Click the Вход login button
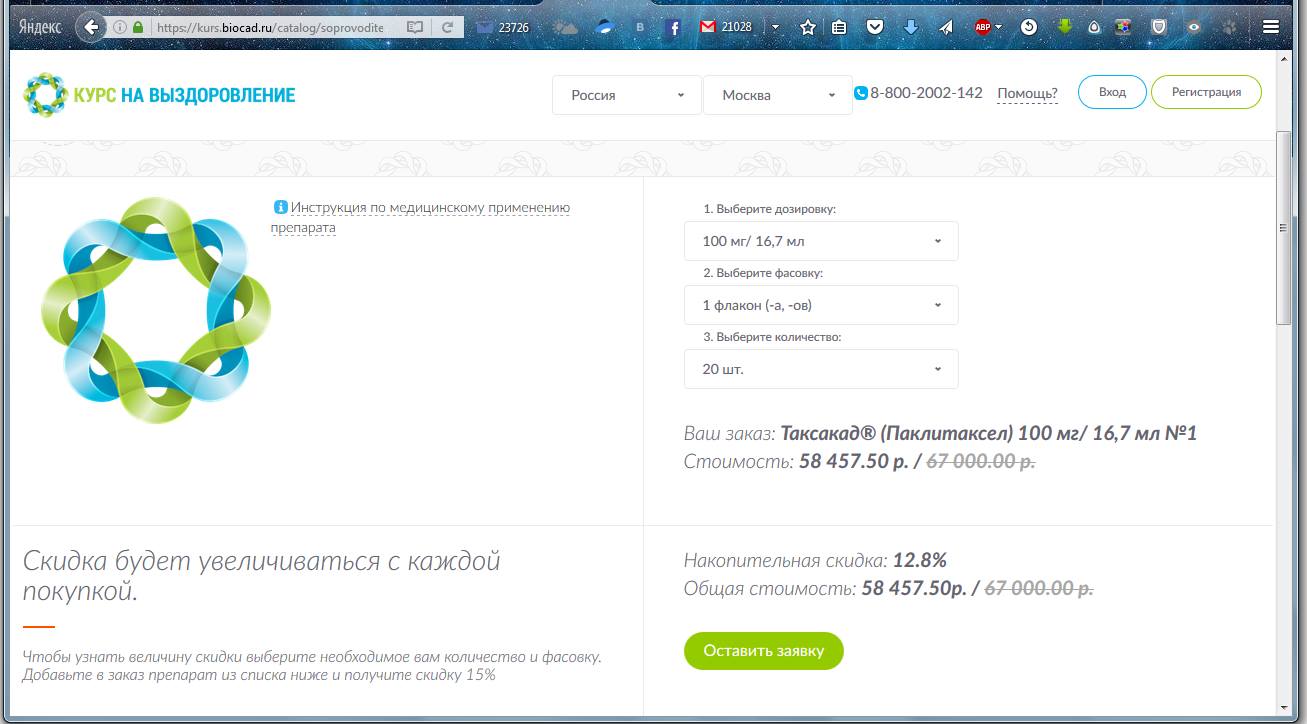This screenshot has height=724, width=1307. 1112,92
